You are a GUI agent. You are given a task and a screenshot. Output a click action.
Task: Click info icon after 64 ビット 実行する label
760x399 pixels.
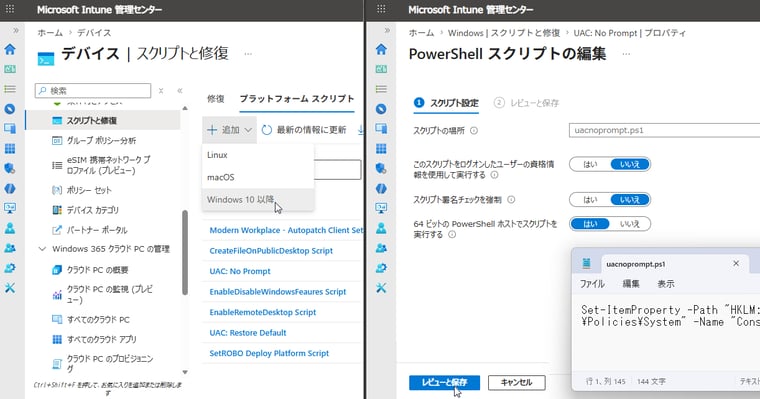click(452, 235)
